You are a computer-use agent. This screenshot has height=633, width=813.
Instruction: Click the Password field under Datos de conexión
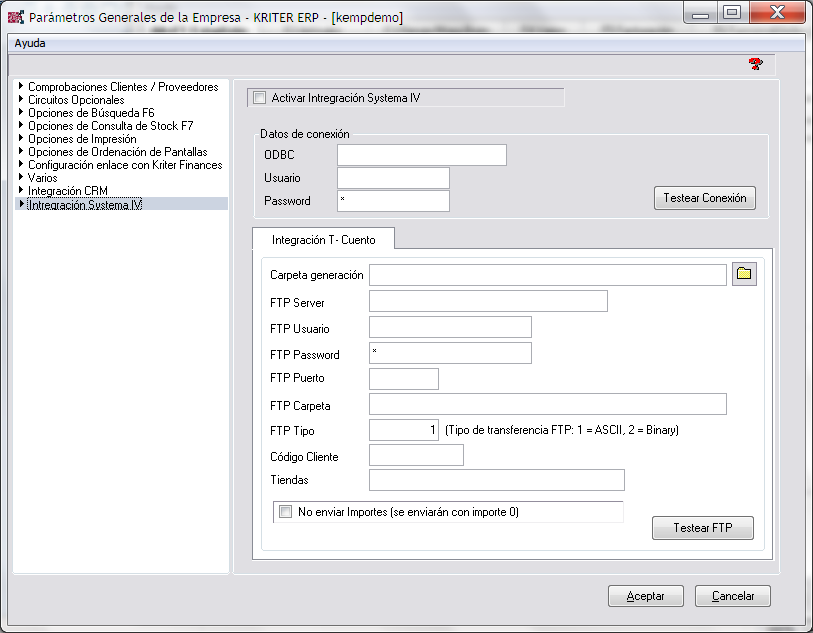[x=393, y=201]
